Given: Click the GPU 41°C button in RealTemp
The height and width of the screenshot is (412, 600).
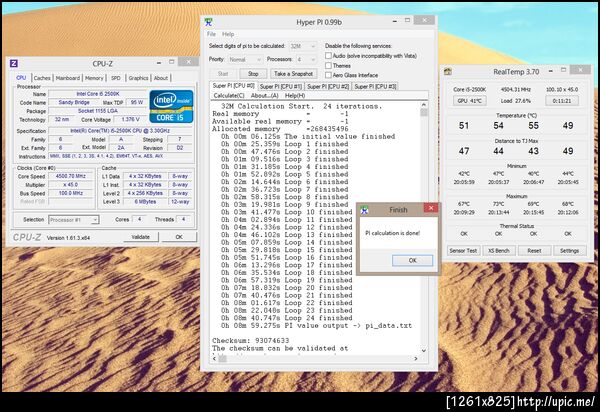Looking at the screenshot, I should click(470, 101).
